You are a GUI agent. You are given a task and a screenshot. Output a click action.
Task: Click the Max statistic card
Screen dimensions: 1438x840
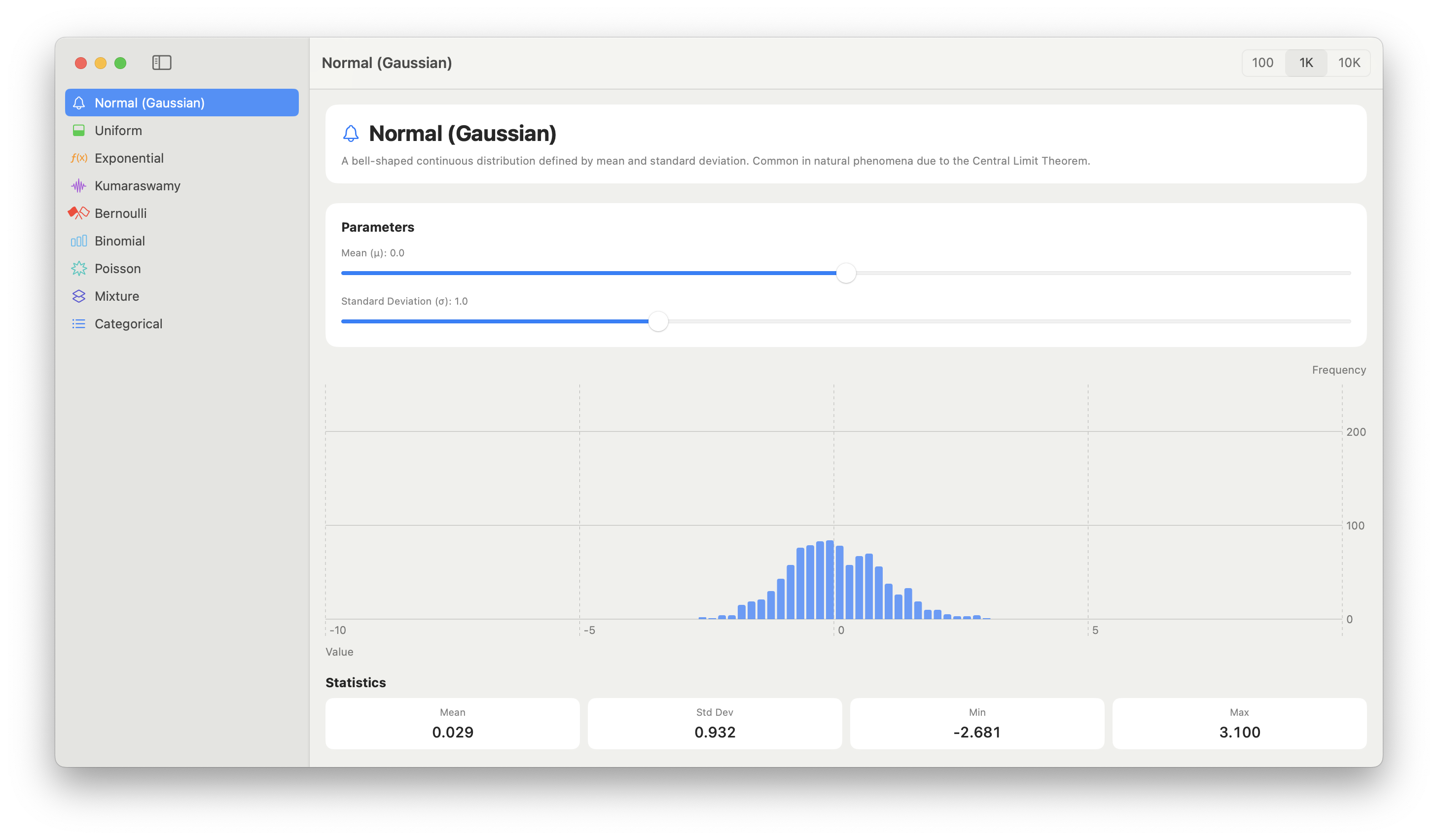1239,723
